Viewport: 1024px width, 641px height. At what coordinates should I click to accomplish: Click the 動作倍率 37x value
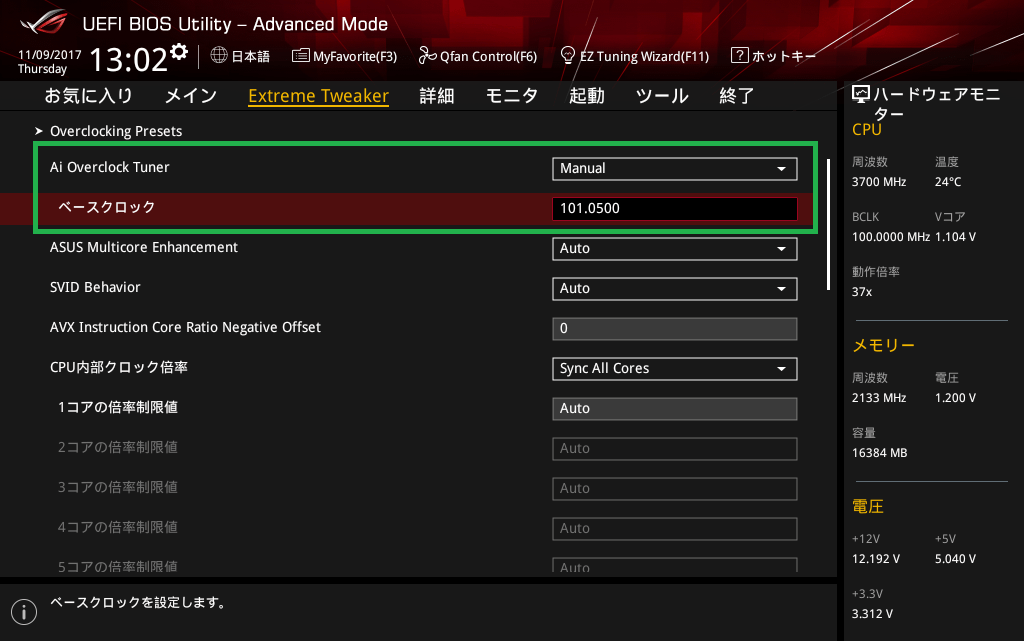[862, 292]
